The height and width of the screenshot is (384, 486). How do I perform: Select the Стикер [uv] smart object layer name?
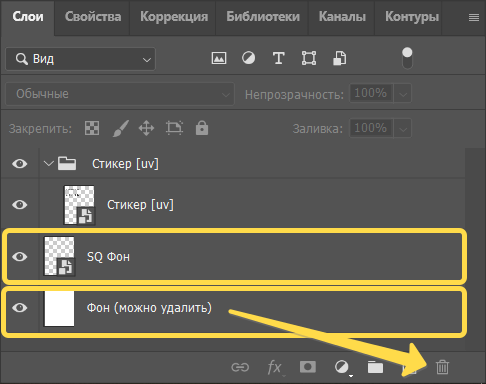pos(140,205)
